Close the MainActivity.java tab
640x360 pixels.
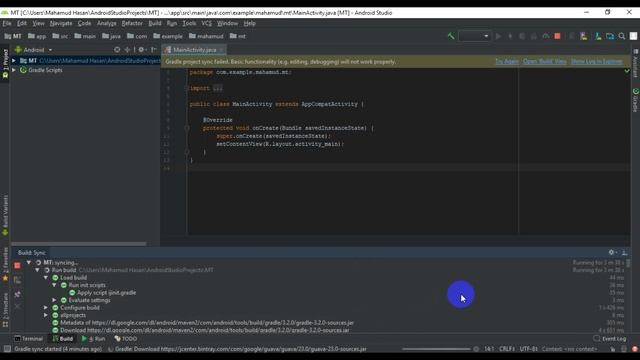click(x=221, y=50)
